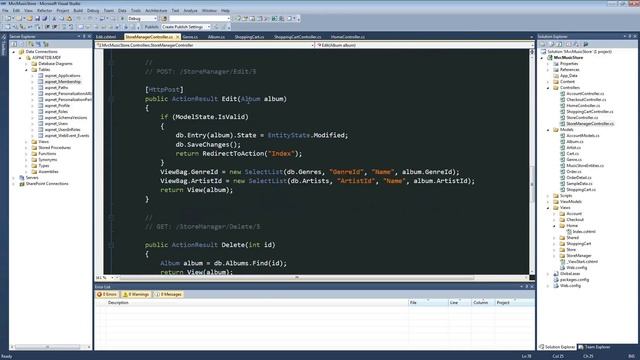Screen dimensions: 640x360
Task: Click EntityState in the code editor
Action: pyautogui.click(x=289, y=135)
